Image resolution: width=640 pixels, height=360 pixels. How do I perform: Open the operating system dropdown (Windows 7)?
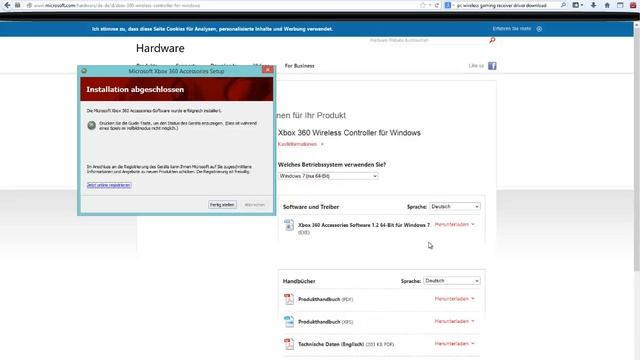pos(328,176)
